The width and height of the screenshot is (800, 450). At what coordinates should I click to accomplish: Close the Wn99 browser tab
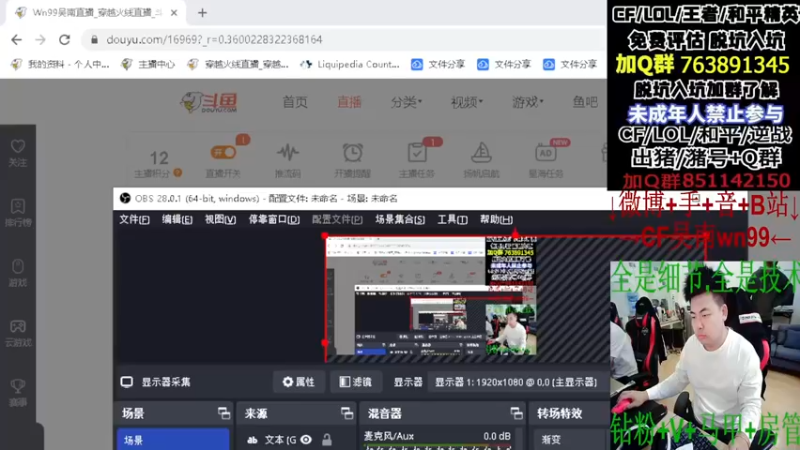pos(173,13)
